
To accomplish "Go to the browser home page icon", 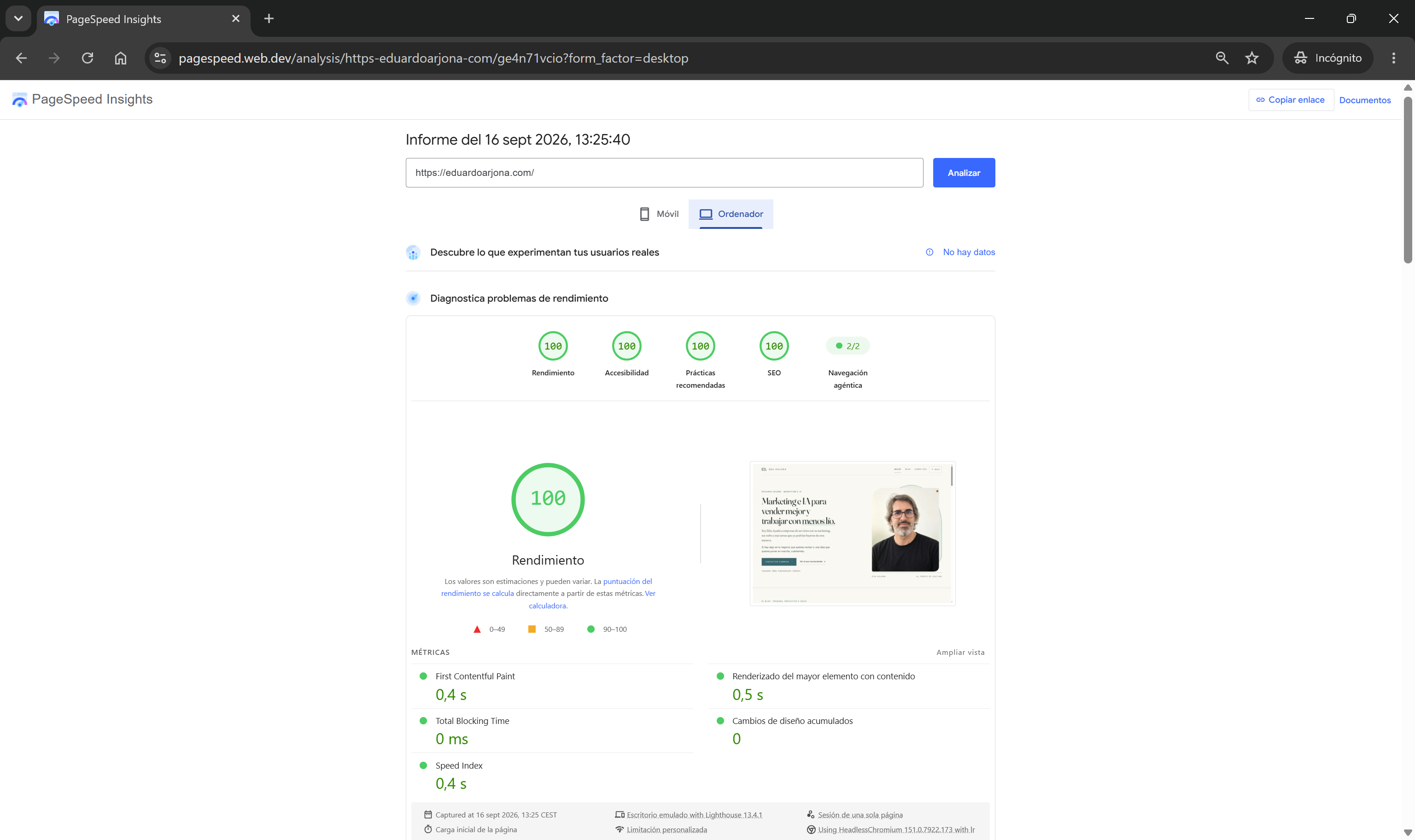I will pos(121,58).
